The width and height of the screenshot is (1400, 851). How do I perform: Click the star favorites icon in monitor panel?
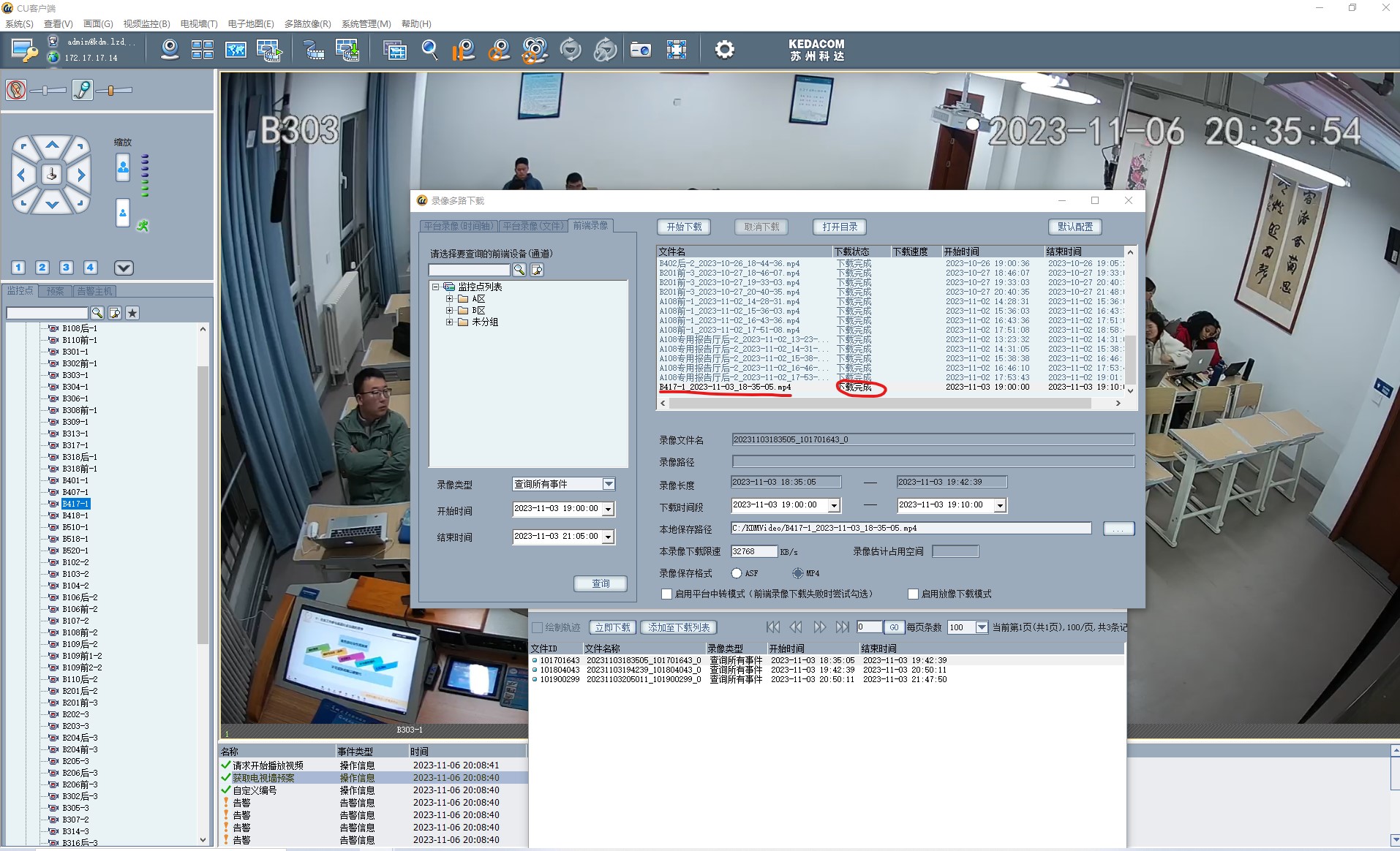click(x=132, y=313)
